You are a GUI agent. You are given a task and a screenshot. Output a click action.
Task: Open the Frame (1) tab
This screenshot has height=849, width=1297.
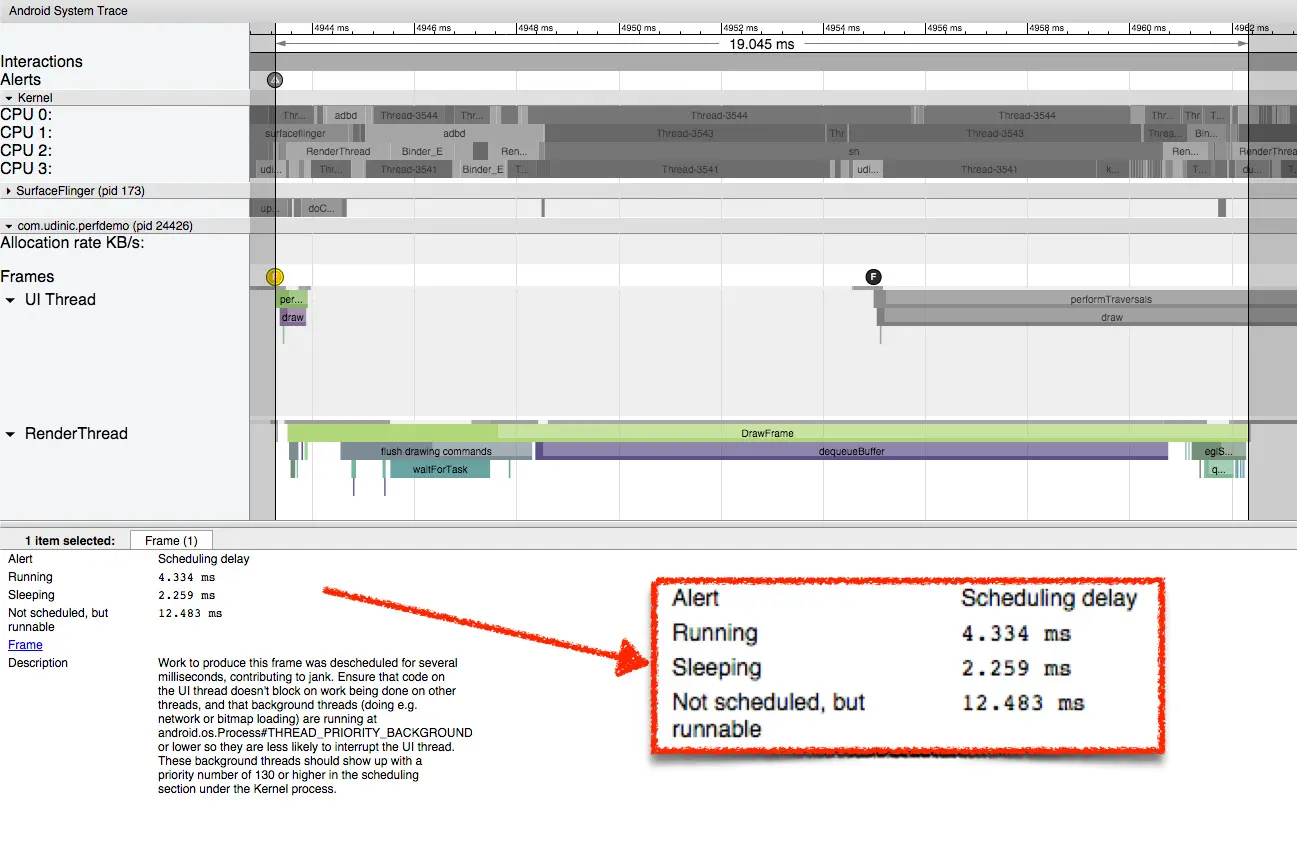point(171,540)
